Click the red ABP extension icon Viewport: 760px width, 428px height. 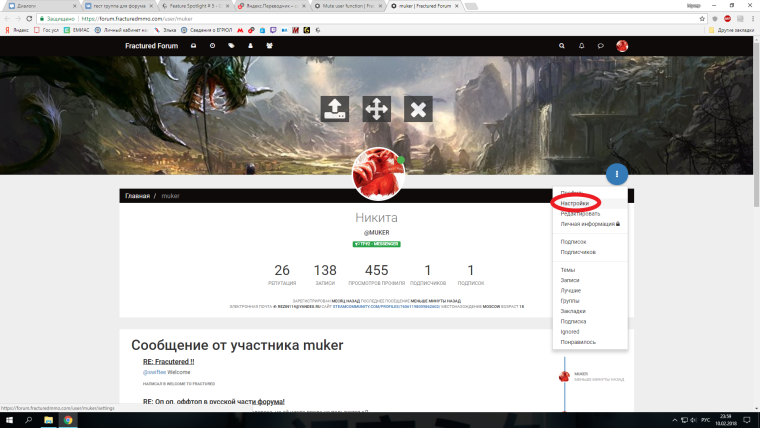727,18
